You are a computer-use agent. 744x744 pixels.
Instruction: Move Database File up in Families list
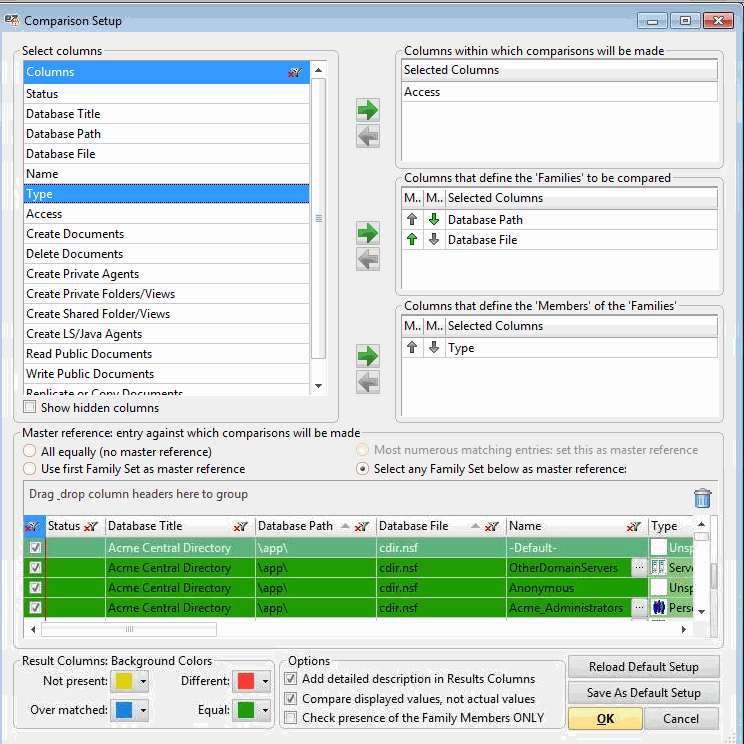[x=412, y=240]
